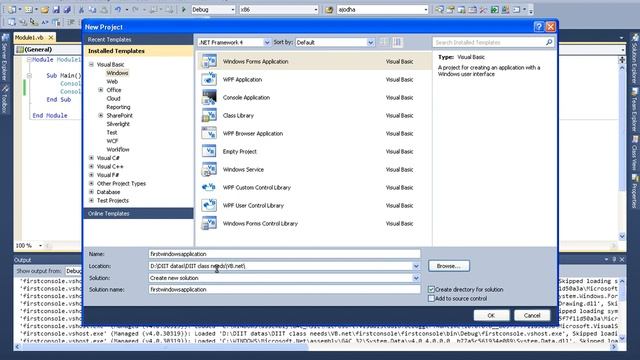Click the Find in Files icon beside ajodha box
This screenshot has width=640, height=360.
329,9
